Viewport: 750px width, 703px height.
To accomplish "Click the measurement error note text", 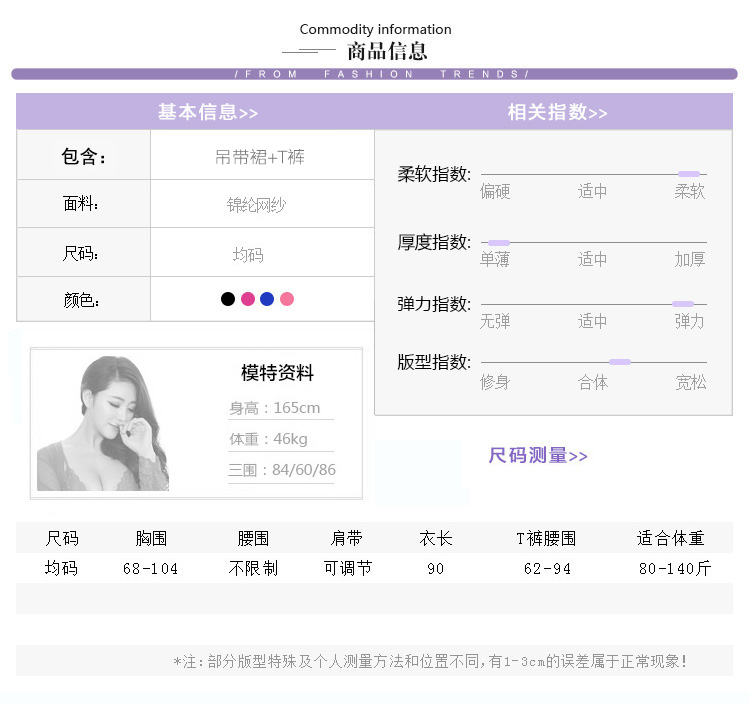I will (430, 661).
